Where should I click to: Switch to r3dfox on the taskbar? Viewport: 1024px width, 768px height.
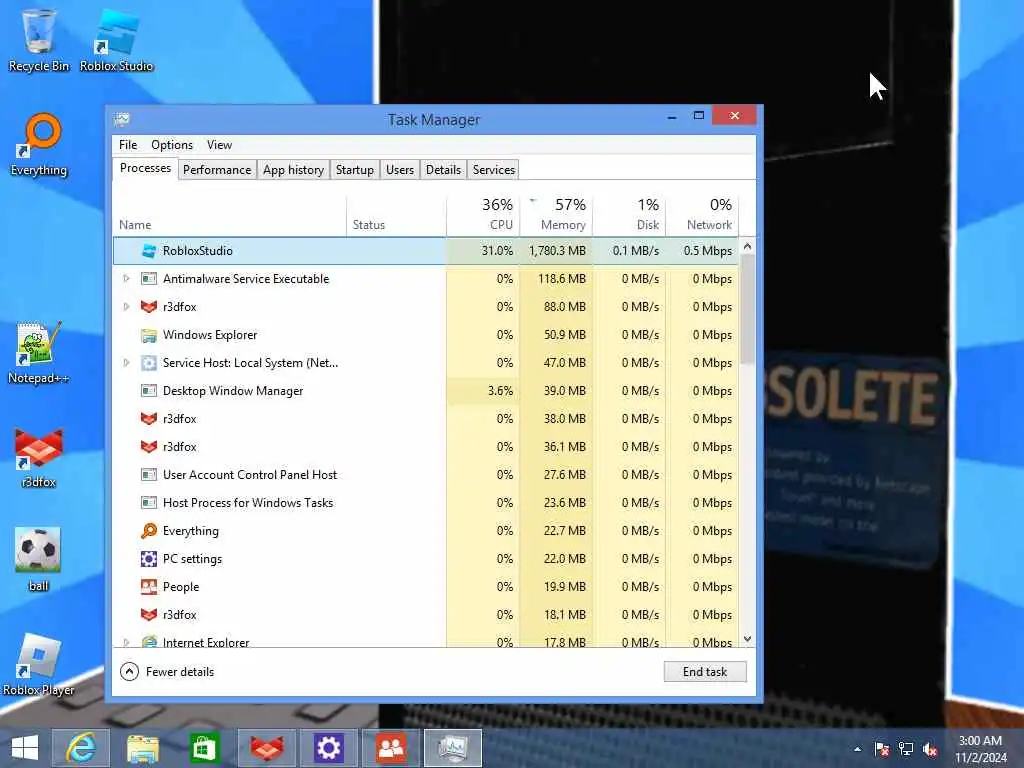tap(266, 748)
